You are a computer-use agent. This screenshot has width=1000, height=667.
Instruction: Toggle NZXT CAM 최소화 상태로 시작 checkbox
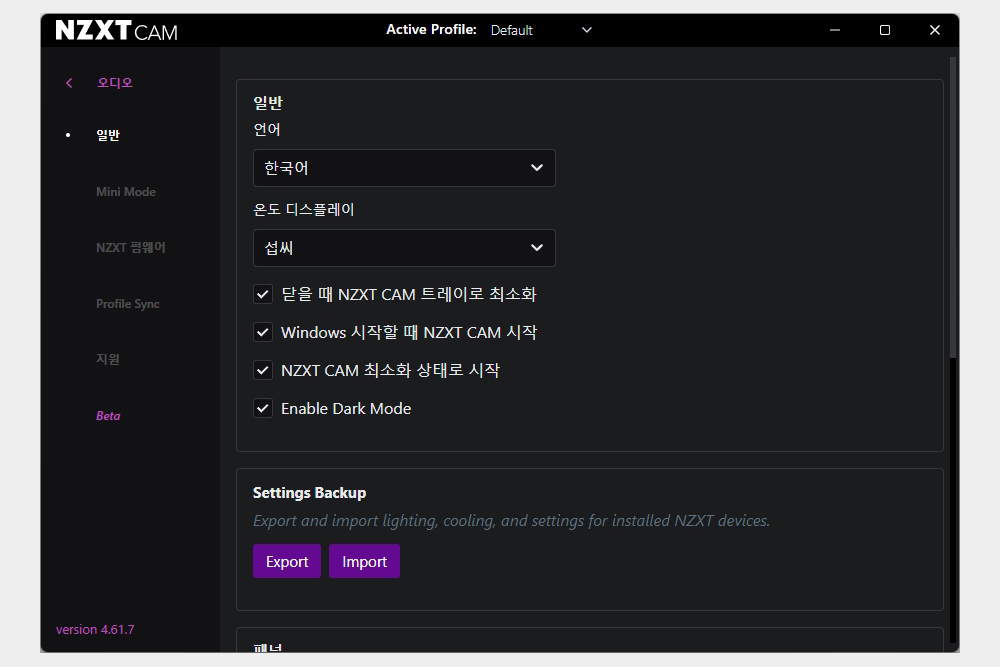(263, 370)
